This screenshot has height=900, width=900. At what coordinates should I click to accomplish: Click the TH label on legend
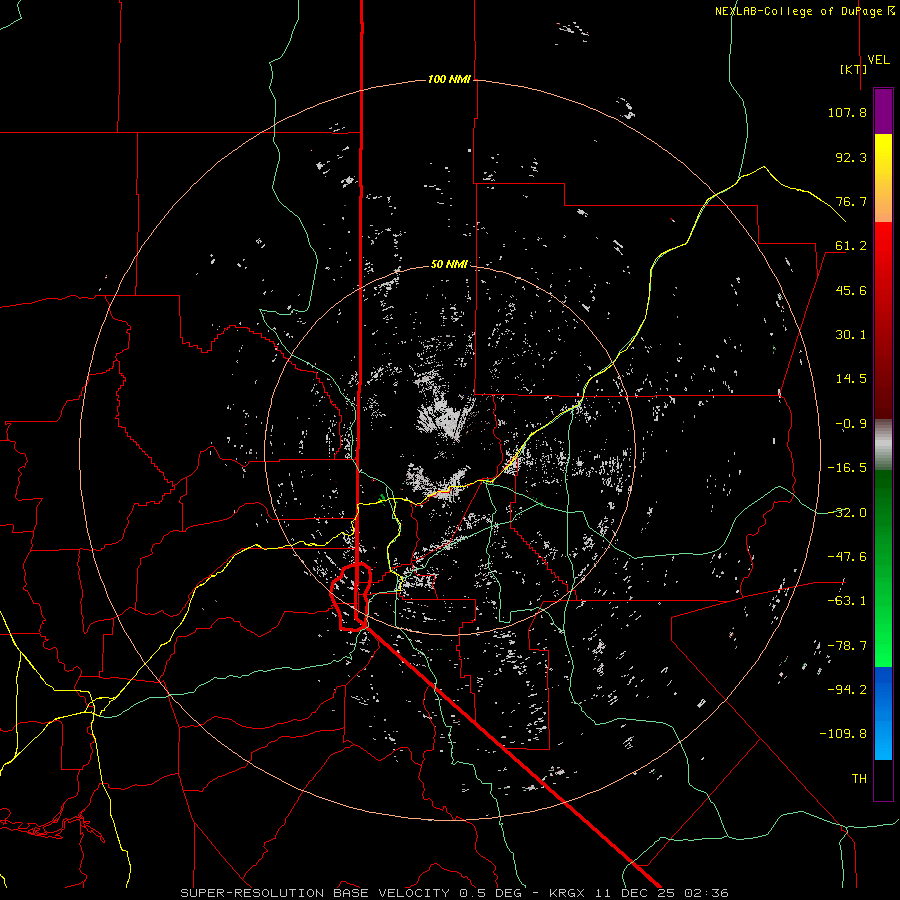coord(859,779)
